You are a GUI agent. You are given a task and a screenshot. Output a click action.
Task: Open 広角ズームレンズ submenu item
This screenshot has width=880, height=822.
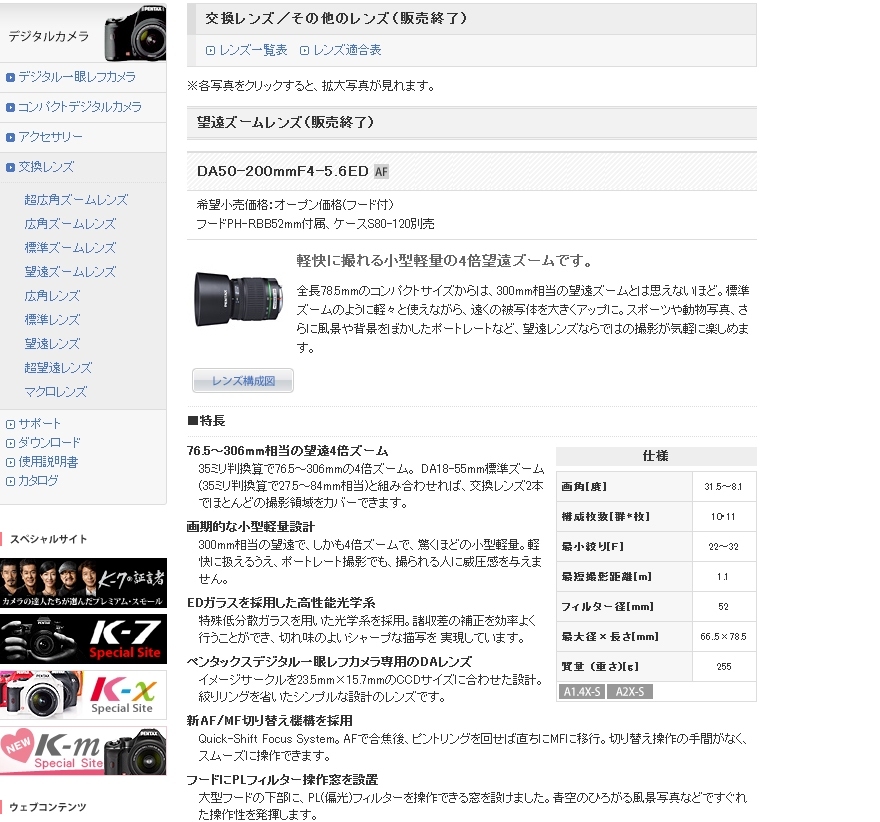pyautogui.click(x=70, y=224)
